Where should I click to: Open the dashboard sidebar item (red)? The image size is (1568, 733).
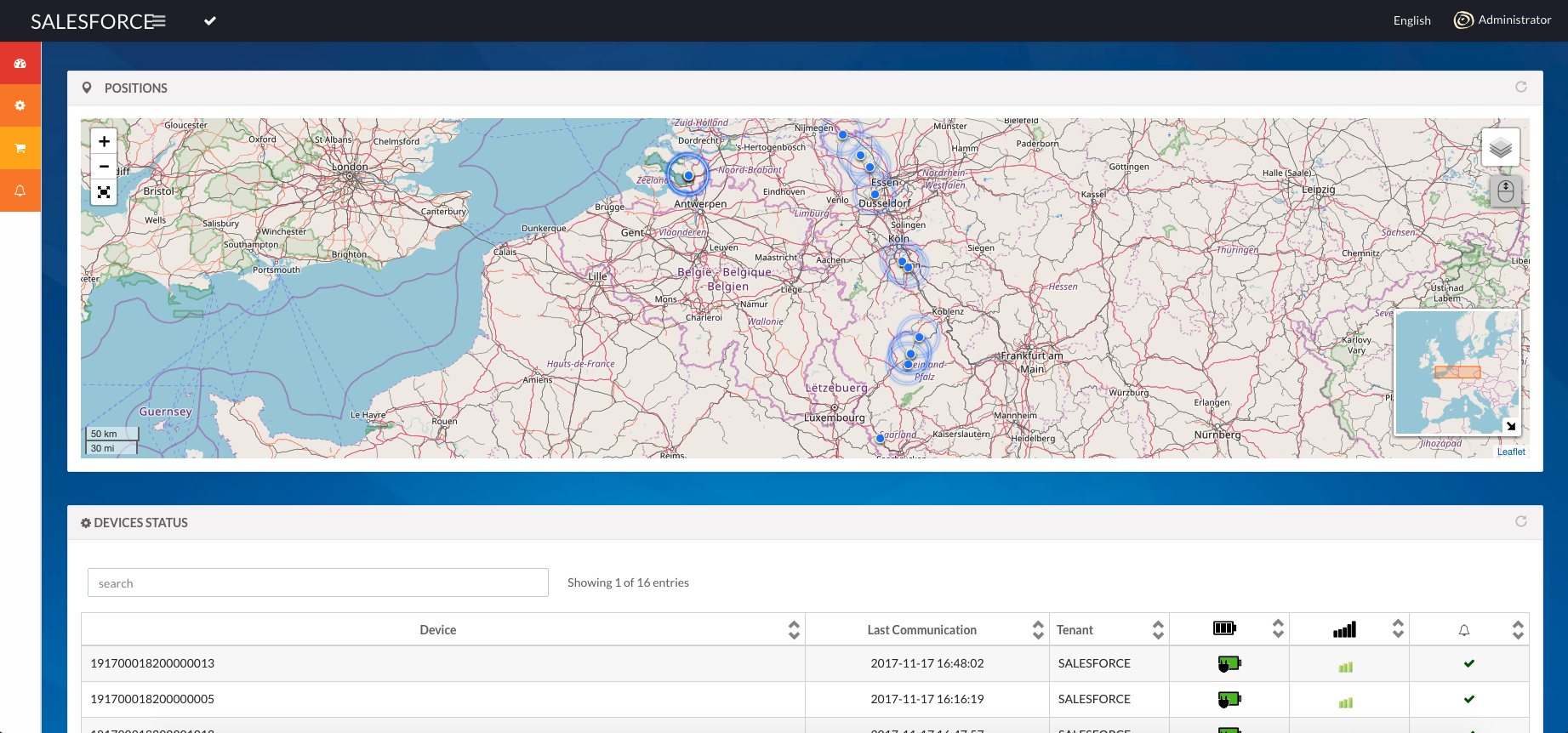click(20, 64)
